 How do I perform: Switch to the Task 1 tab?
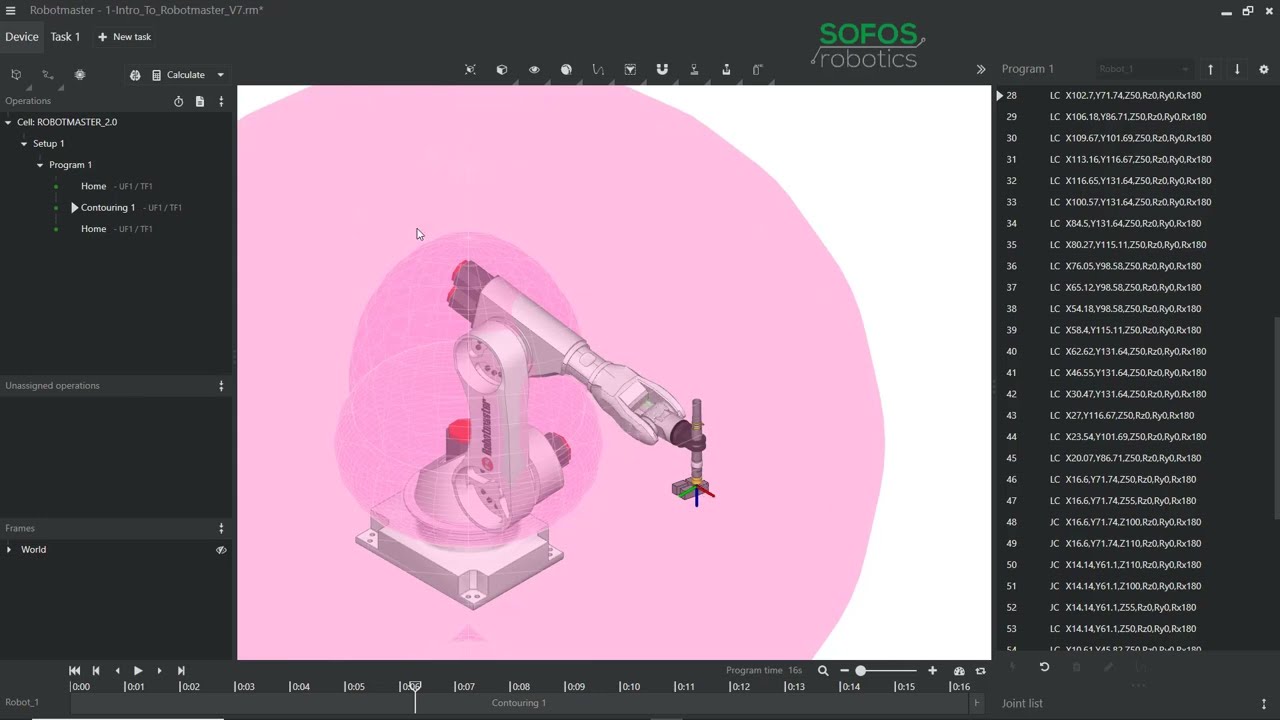(x=65, y=37)
